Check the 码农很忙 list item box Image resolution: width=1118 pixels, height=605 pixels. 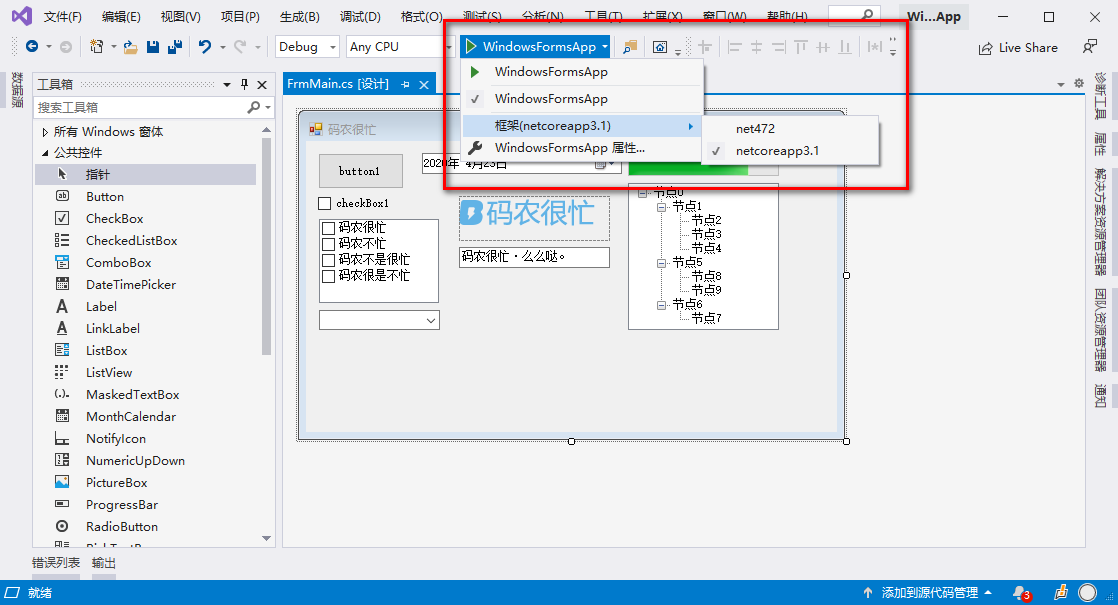329,228
